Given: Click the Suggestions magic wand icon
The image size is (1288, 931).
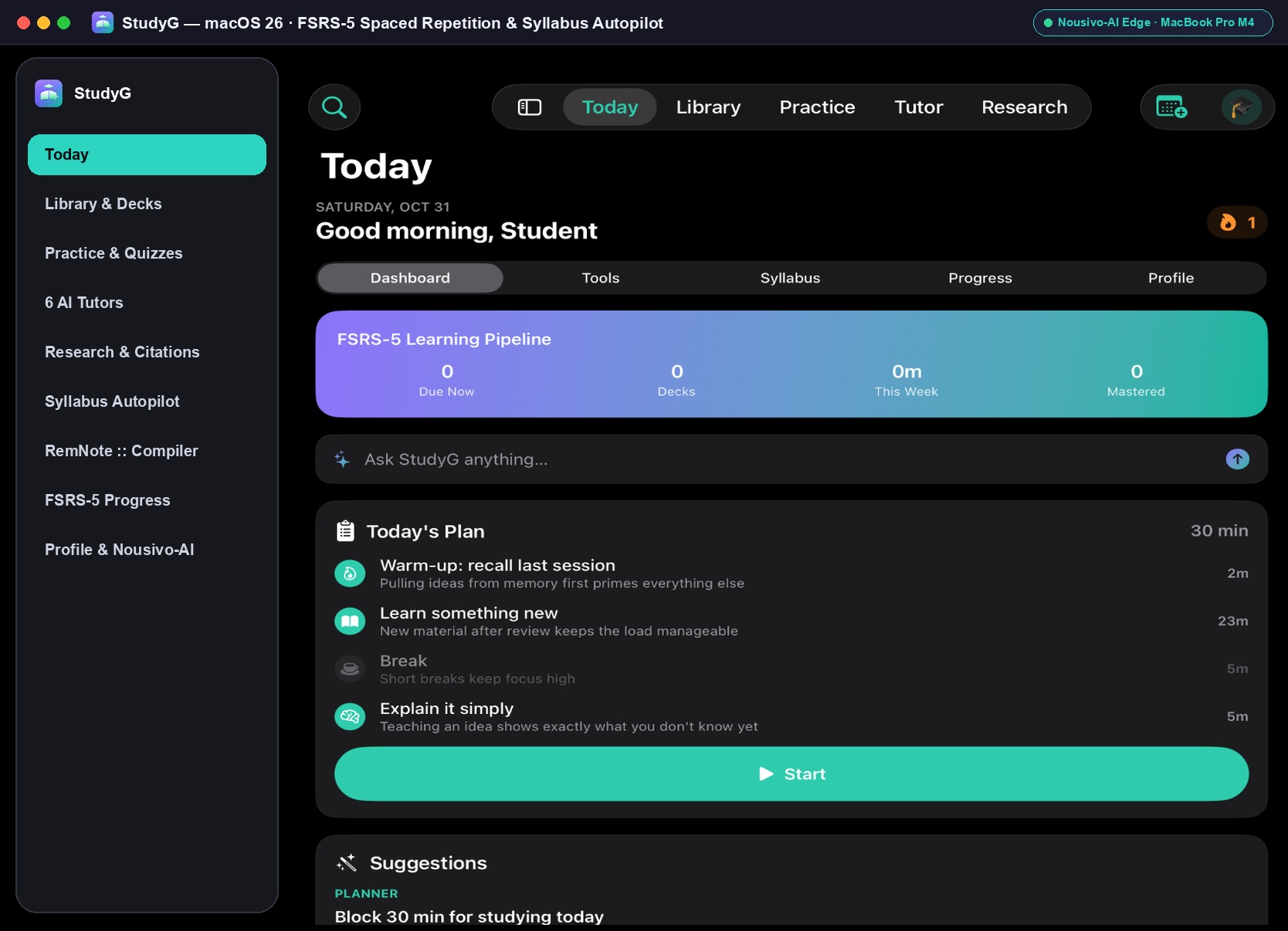Looking at the screenshot, I should [x=347, y=863].
